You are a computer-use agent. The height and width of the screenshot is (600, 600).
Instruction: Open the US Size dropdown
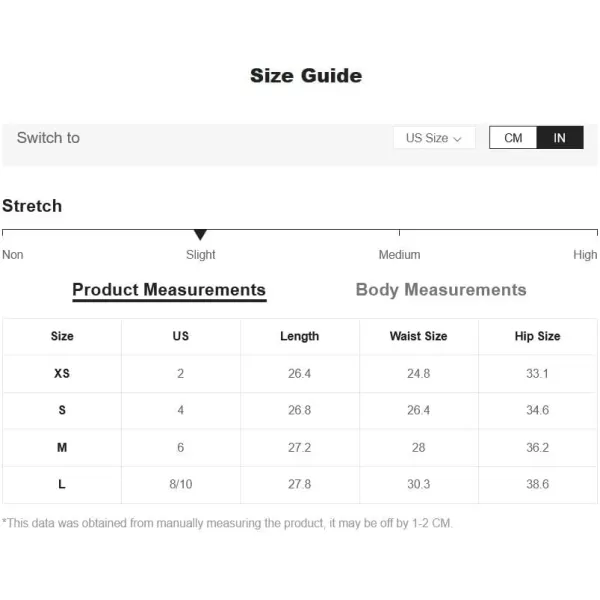(x=434, y=138)
